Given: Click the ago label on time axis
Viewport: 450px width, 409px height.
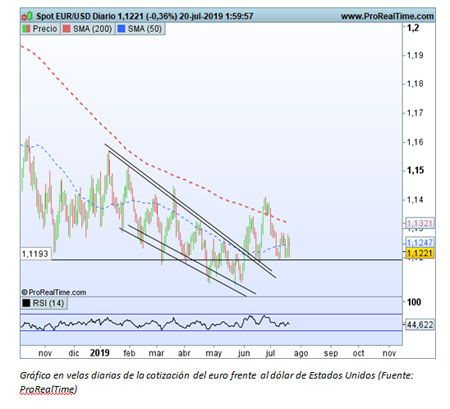Looking at the screenshot, I should (x=301, y=354).
